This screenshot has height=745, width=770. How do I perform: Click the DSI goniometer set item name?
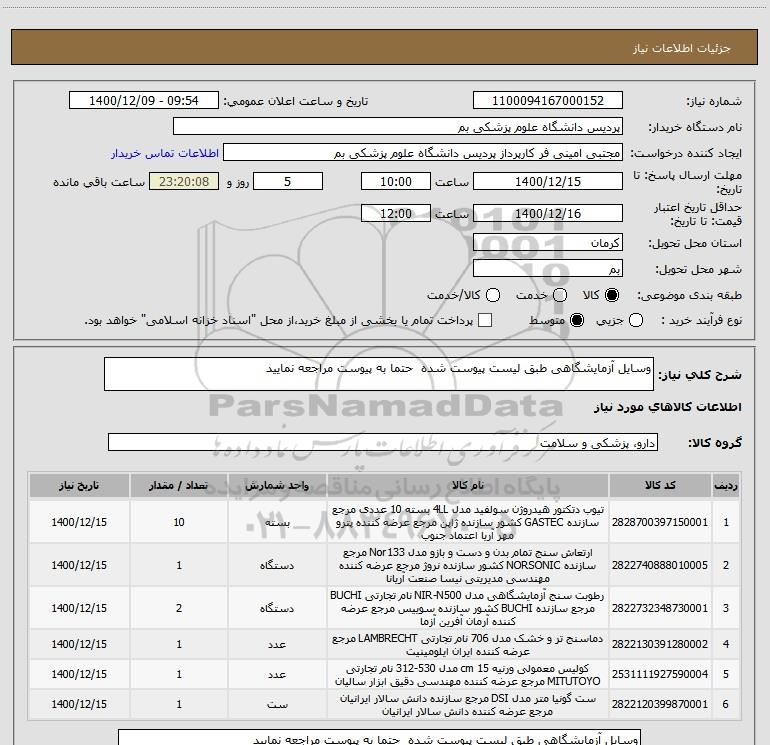pos(468,704)
